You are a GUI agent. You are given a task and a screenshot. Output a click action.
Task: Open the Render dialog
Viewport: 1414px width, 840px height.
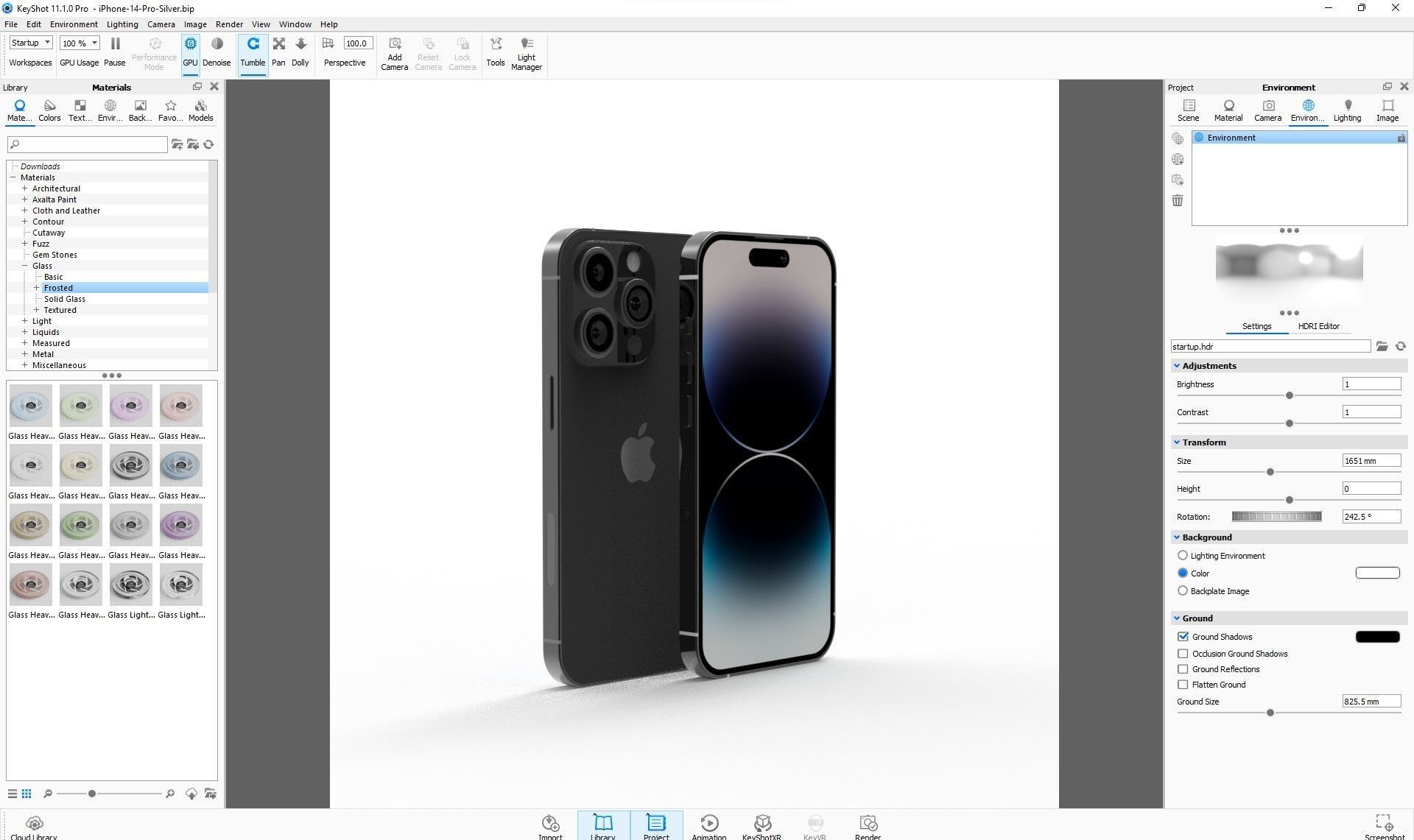click(x=868, y=827)
